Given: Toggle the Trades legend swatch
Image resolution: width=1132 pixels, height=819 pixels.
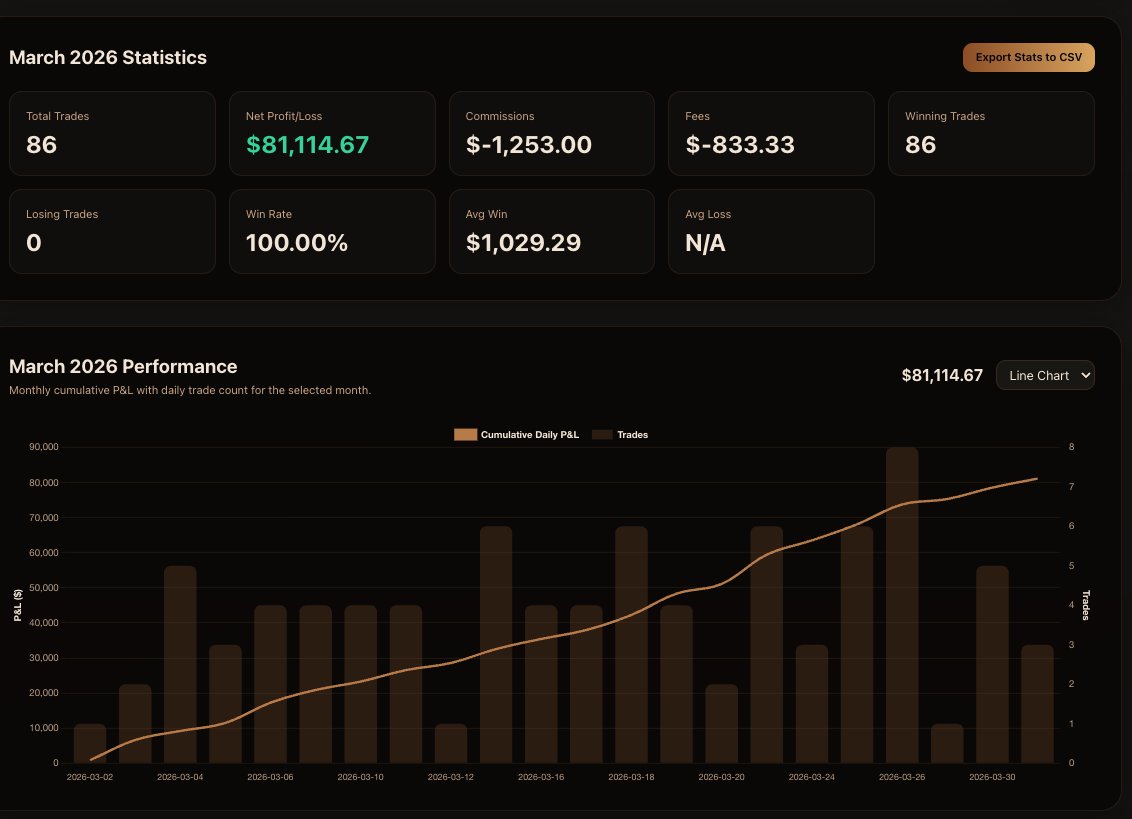Looking at the screenshot, I should point(602,435).
